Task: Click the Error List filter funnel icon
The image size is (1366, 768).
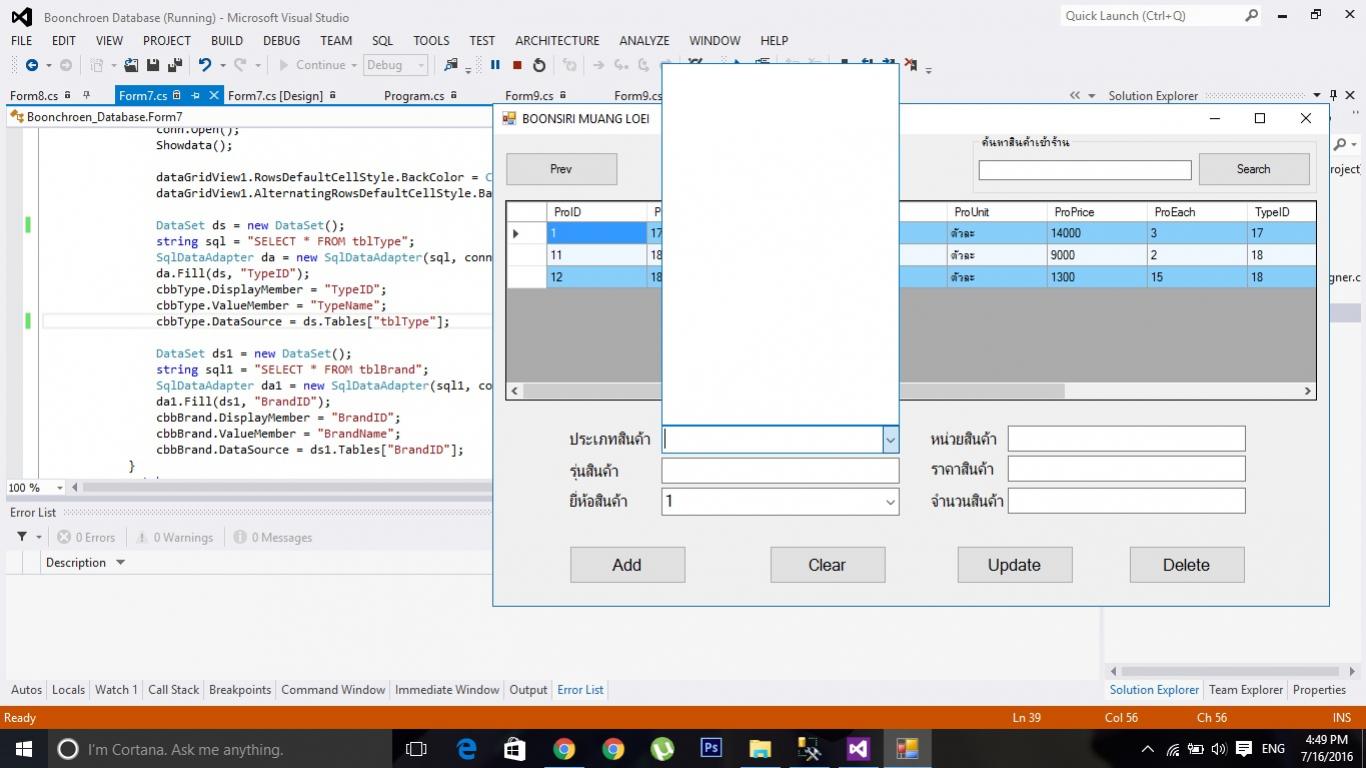Action: [22, 537]
